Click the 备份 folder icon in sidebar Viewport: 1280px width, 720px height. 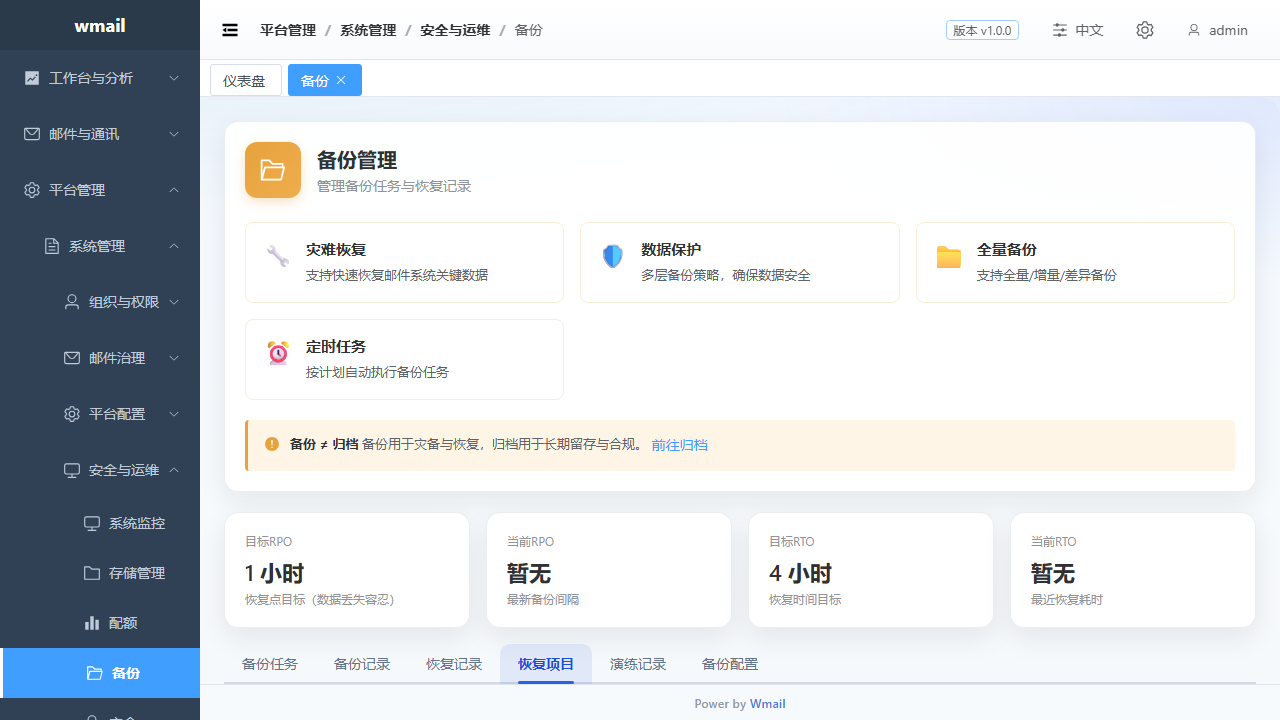95,673
